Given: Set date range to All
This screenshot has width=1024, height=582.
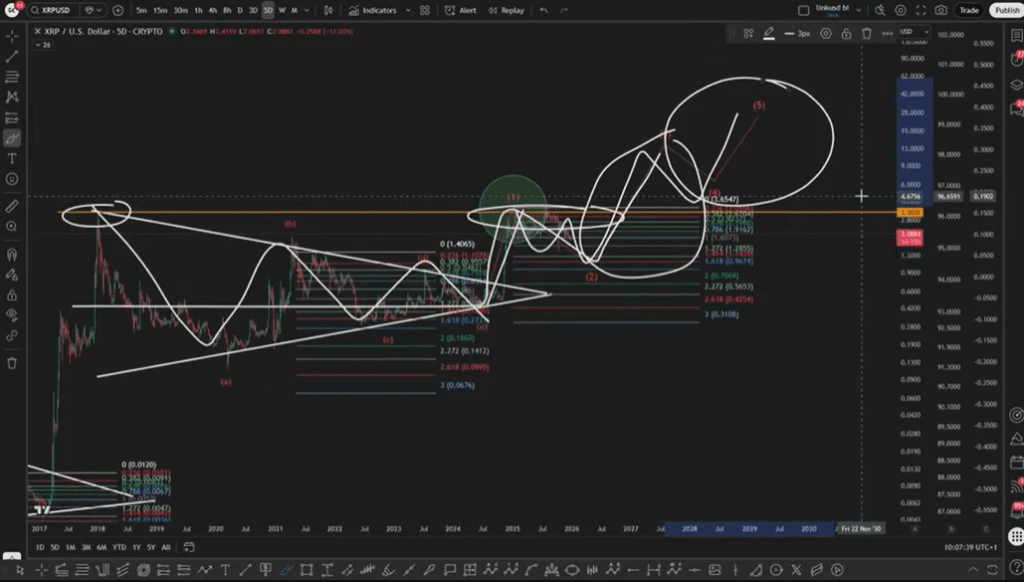Looking at the screenshot, I should (166, 547).
